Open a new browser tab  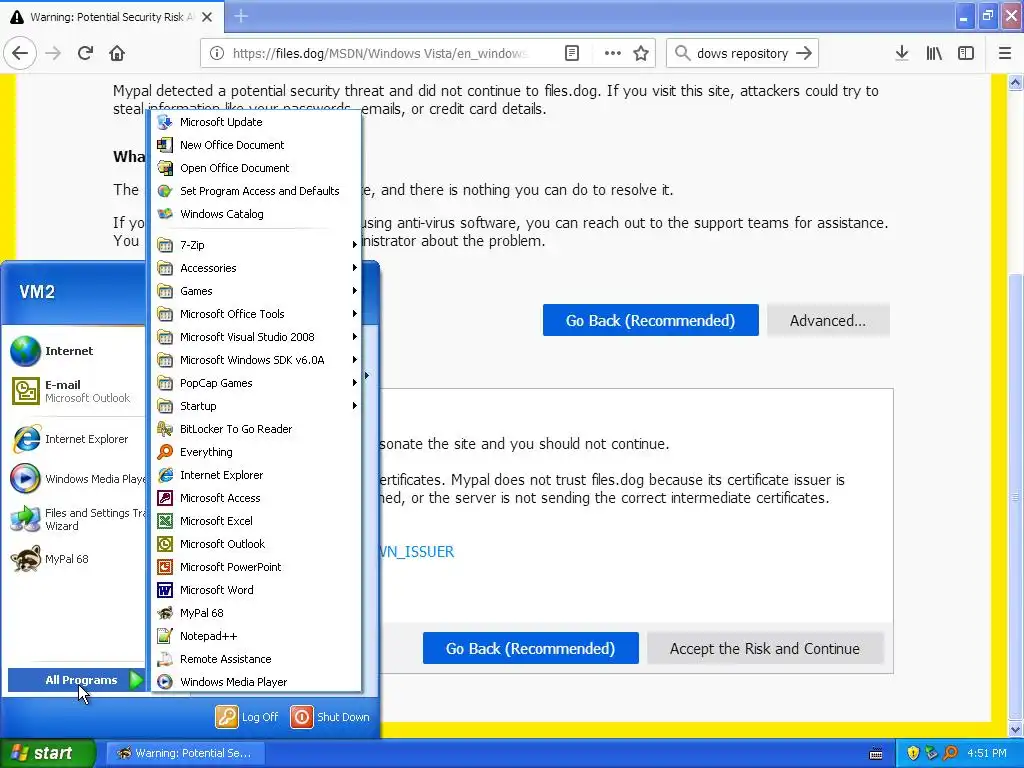(240, 16)
